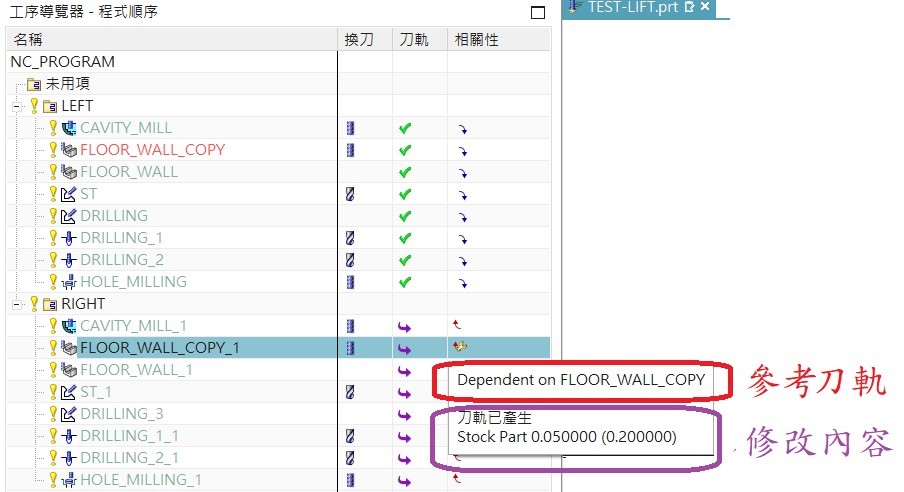Viewport: 904px width, 492px height.
Task: Click dependency arrow icon of DRILLING row
Action: (x=462, y=217)
